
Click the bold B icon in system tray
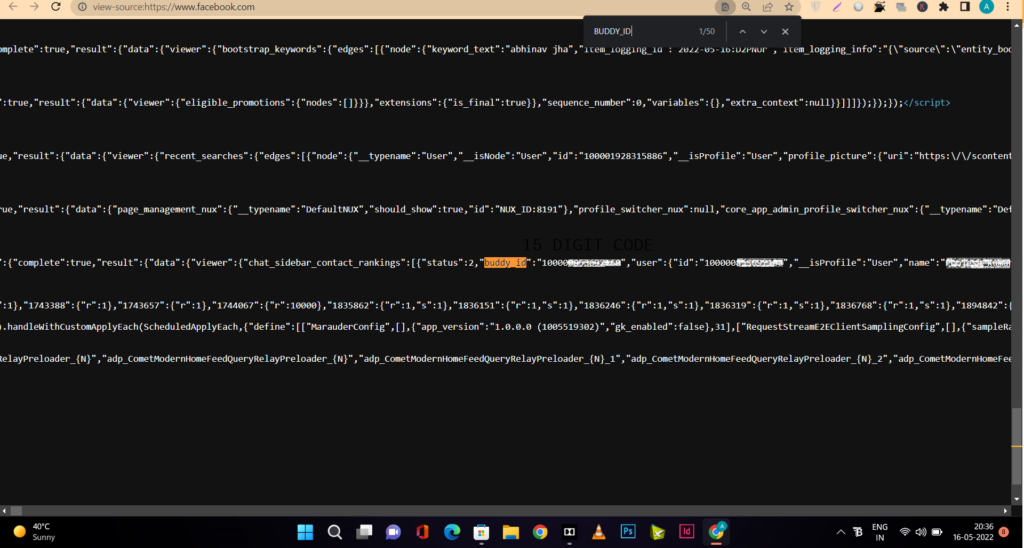click(859, 532)
